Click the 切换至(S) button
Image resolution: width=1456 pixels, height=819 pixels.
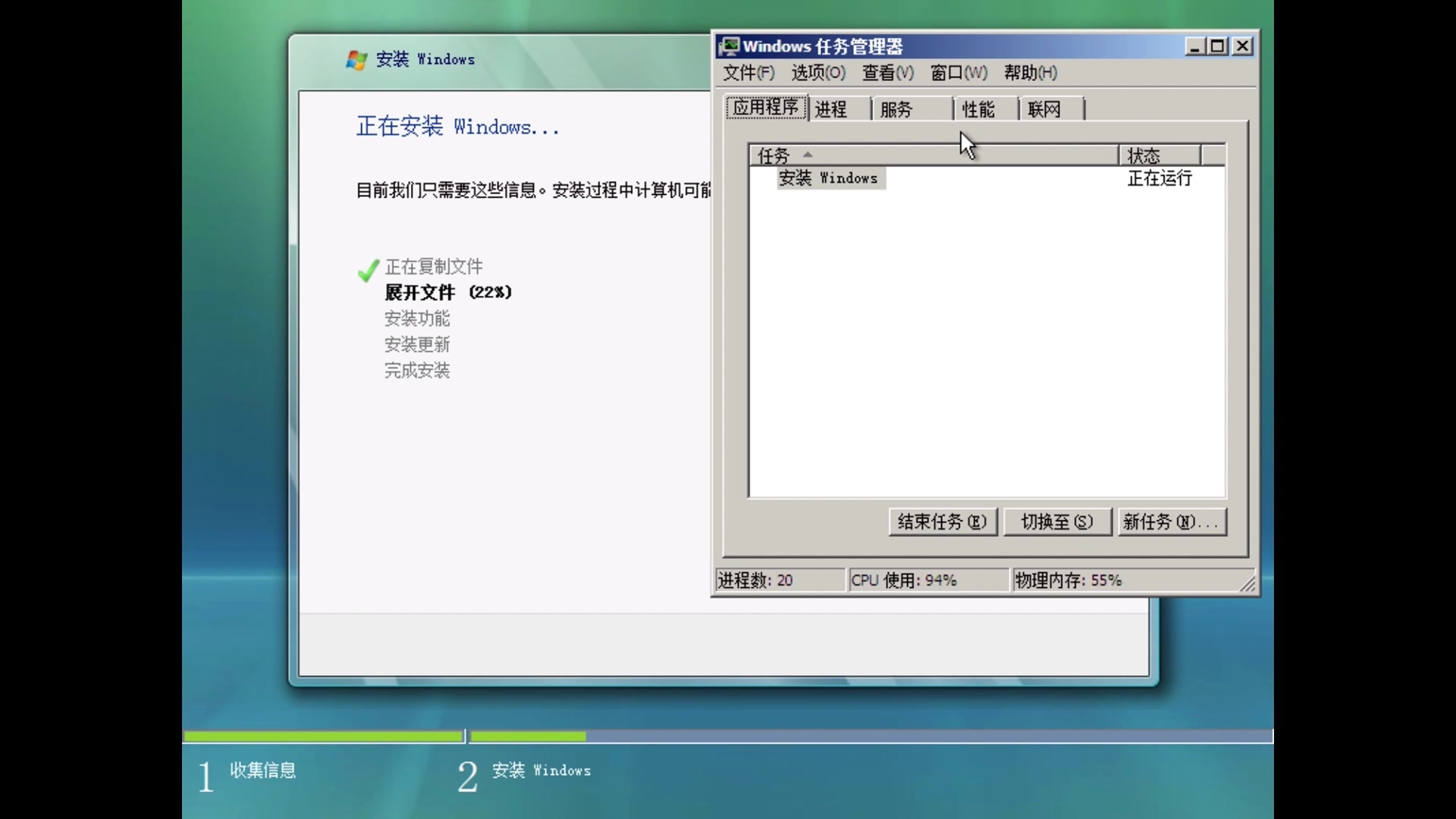tap(1057, 522)
